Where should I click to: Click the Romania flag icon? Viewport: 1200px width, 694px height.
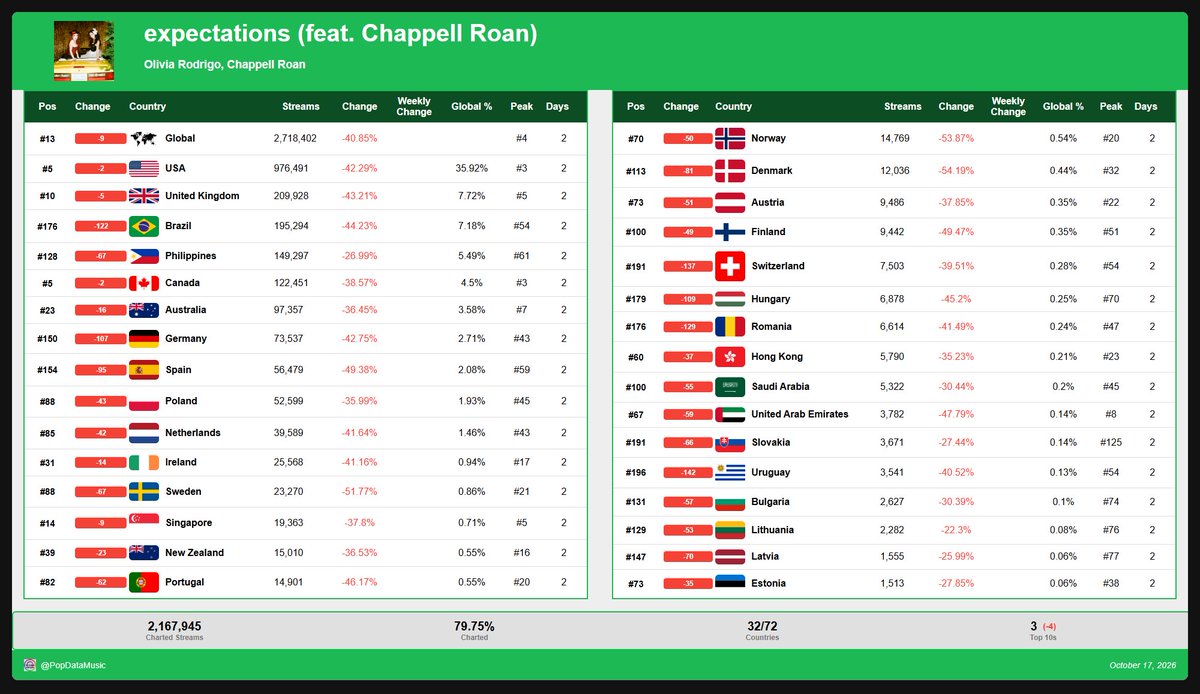[x=730, y=327]
